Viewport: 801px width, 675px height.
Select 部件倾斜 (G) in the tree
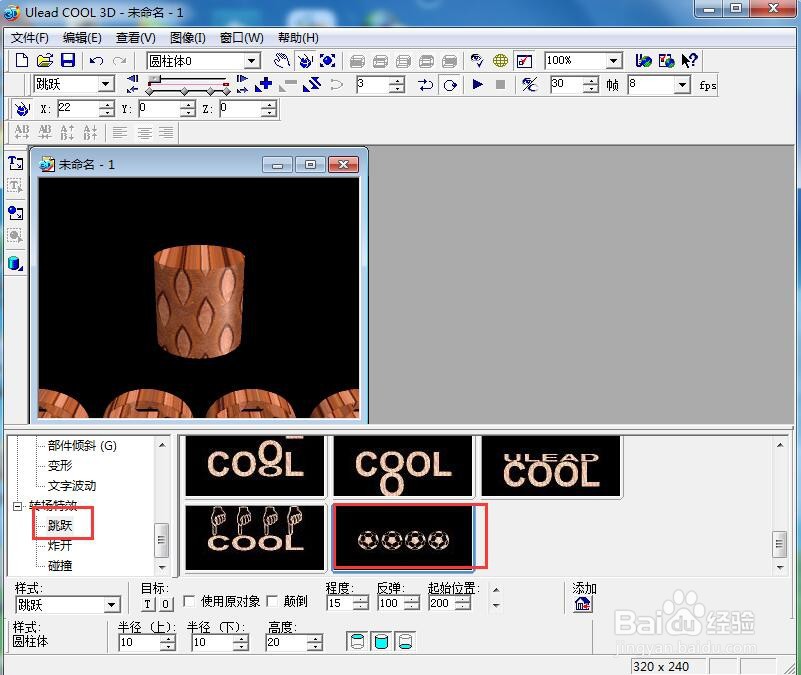(82, 446)
